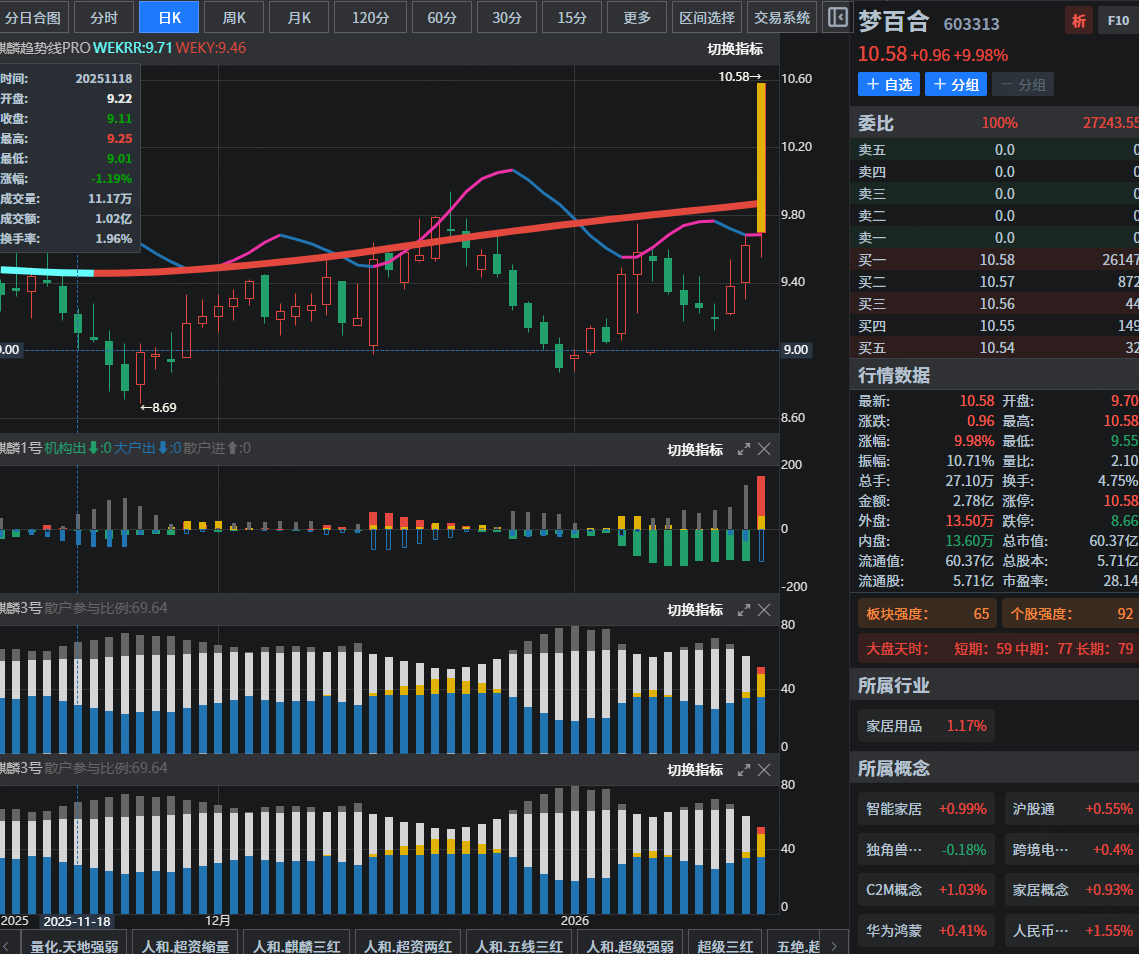The height and width of the screenshot is (954, 1139).
Task: Close the bottom 麒麟3号 panel
Action: [764, 770]
